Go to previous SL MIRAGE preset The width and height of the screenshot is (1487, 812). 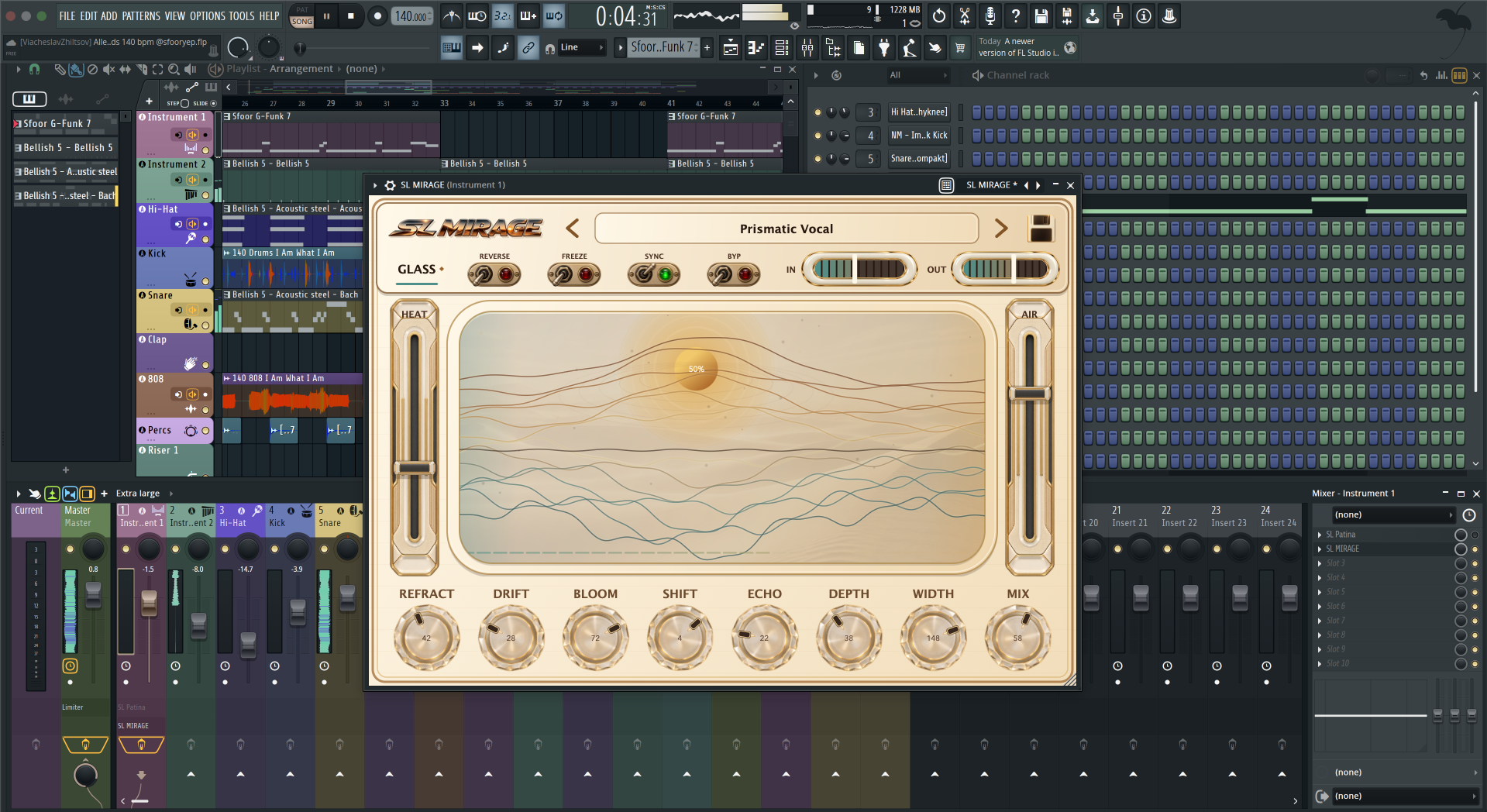[573, 229]
